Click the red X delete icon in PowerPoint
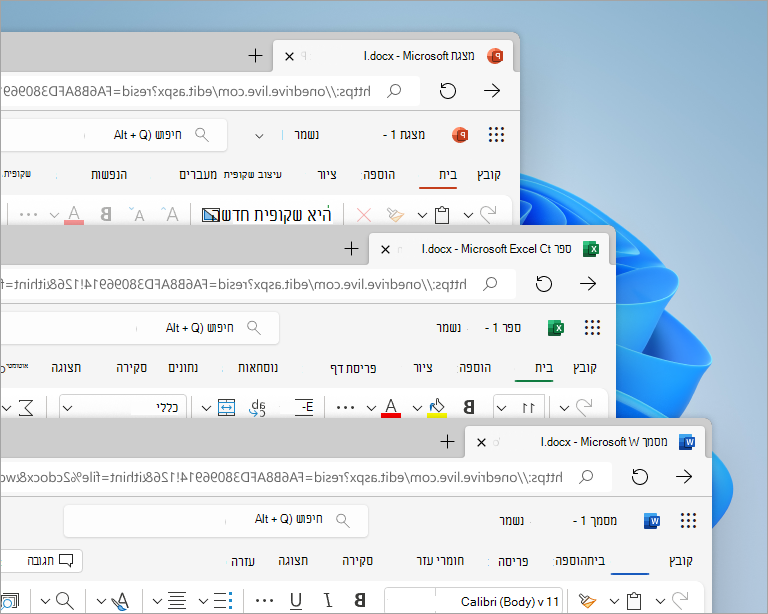 tap(363, 214)
